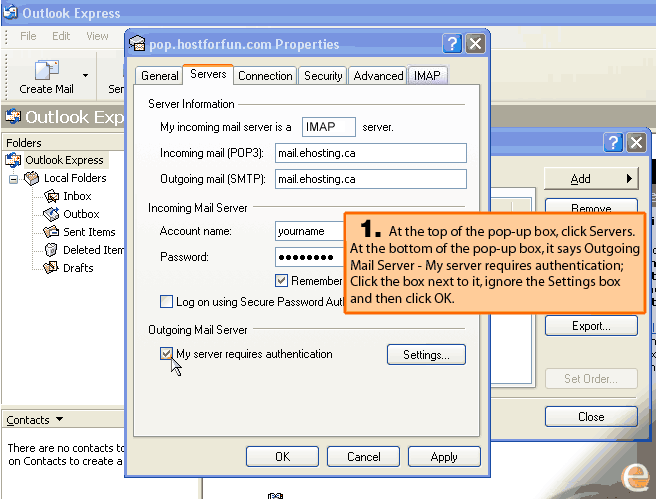Click the Outlook Express tree root icon
Viewport: 657px width, 500px height.
coord(13,160)
